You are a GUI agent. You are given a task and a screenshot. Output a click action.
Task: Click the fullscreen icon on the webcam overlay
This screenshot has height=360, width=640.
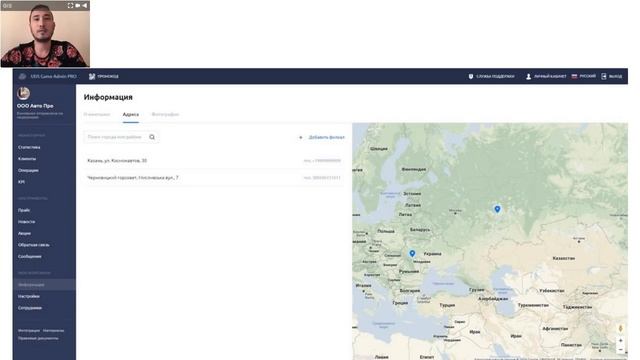pos(70,5)
